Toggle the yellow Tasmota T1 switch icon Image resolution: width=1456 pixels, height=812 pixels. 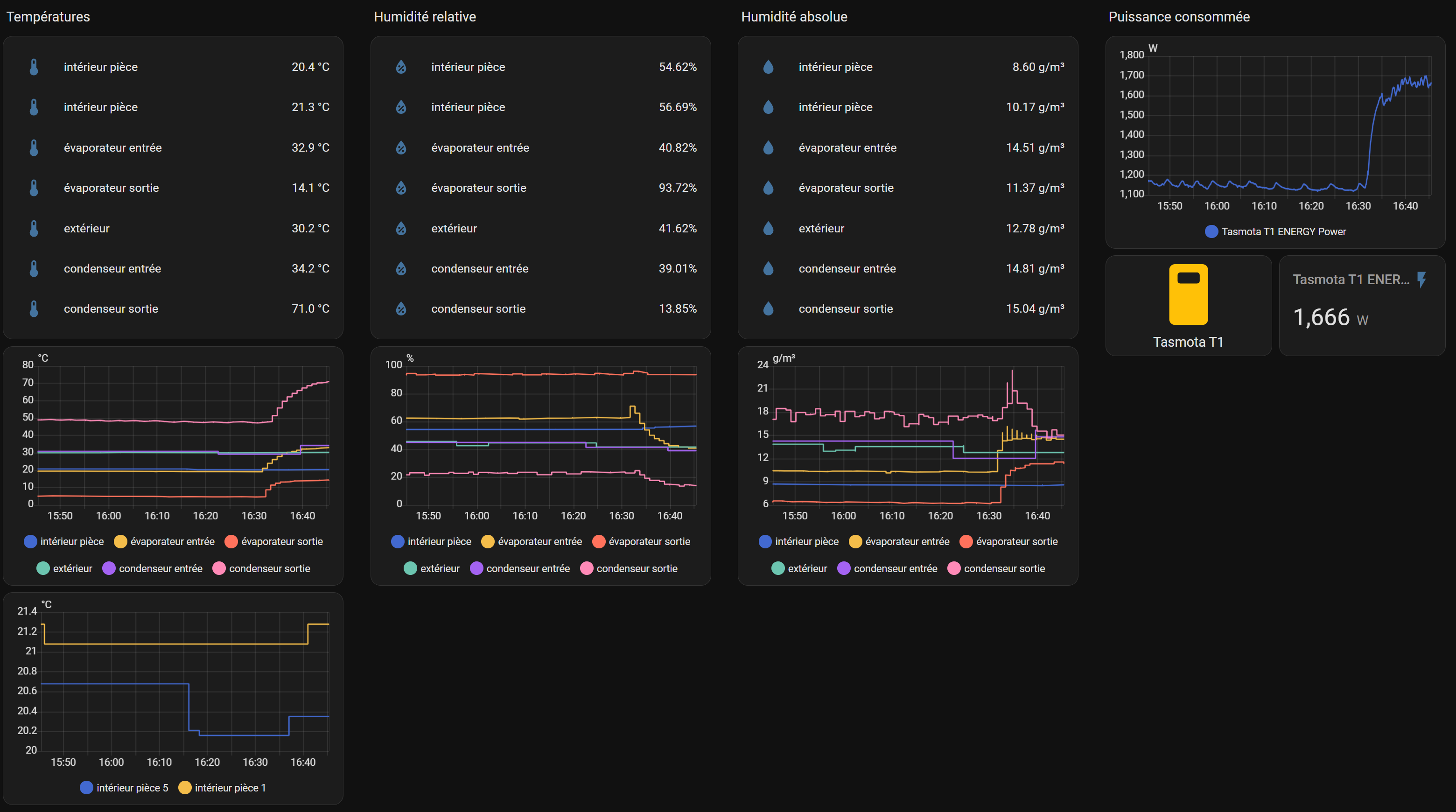pos(1188,294)
